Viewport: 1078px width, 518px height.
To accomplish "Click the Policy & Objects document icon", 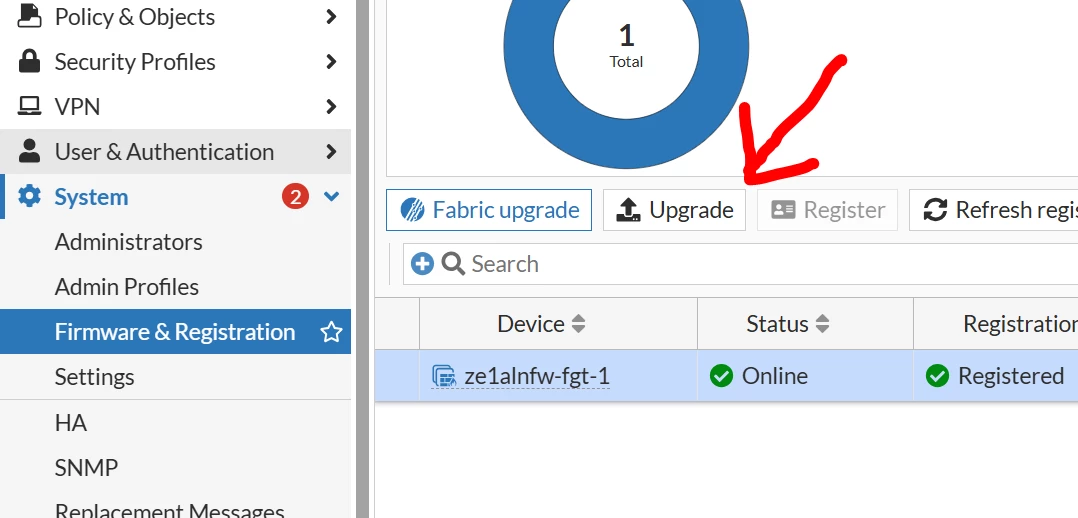I will tap(29, 15).
